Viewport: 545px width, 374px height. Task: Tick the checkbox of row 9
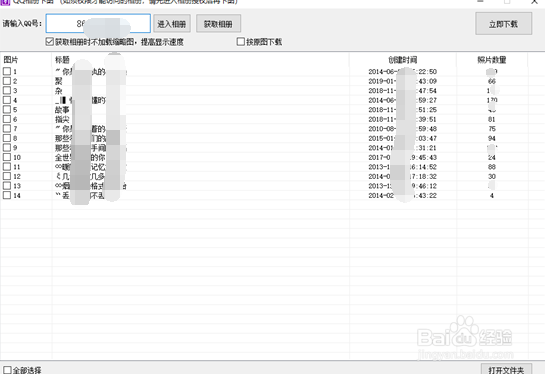[x=7, y=148]
